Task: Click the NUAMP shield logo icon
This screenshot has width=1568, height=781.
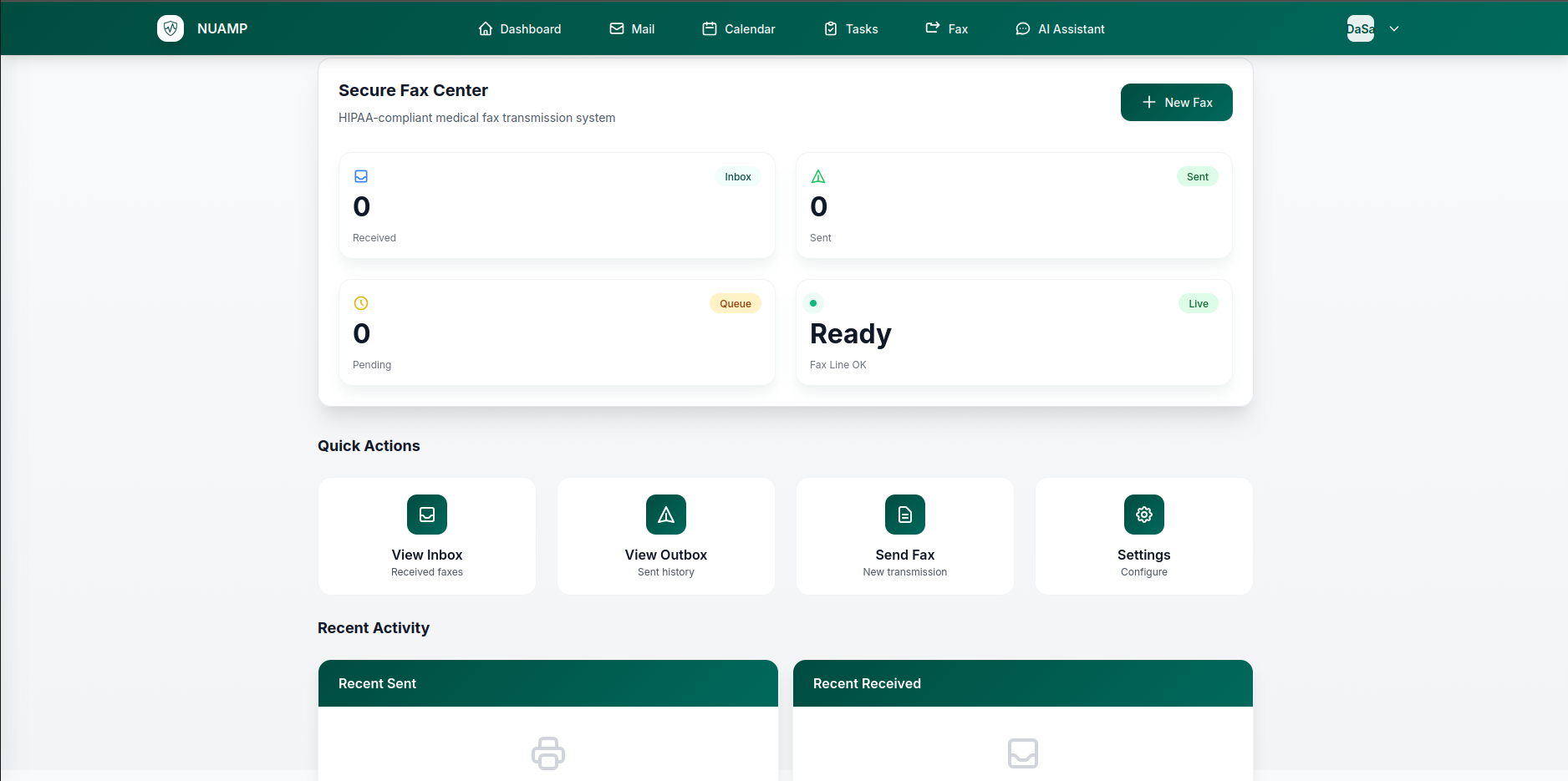Action: pos(171,28)
